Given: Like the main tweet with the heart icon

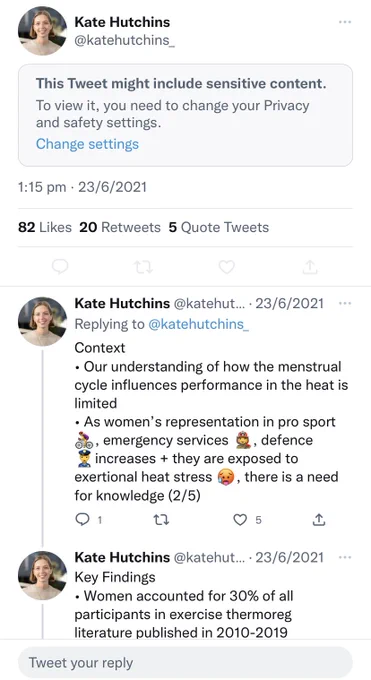Looking at the screenshot, I should click(227, 267).
